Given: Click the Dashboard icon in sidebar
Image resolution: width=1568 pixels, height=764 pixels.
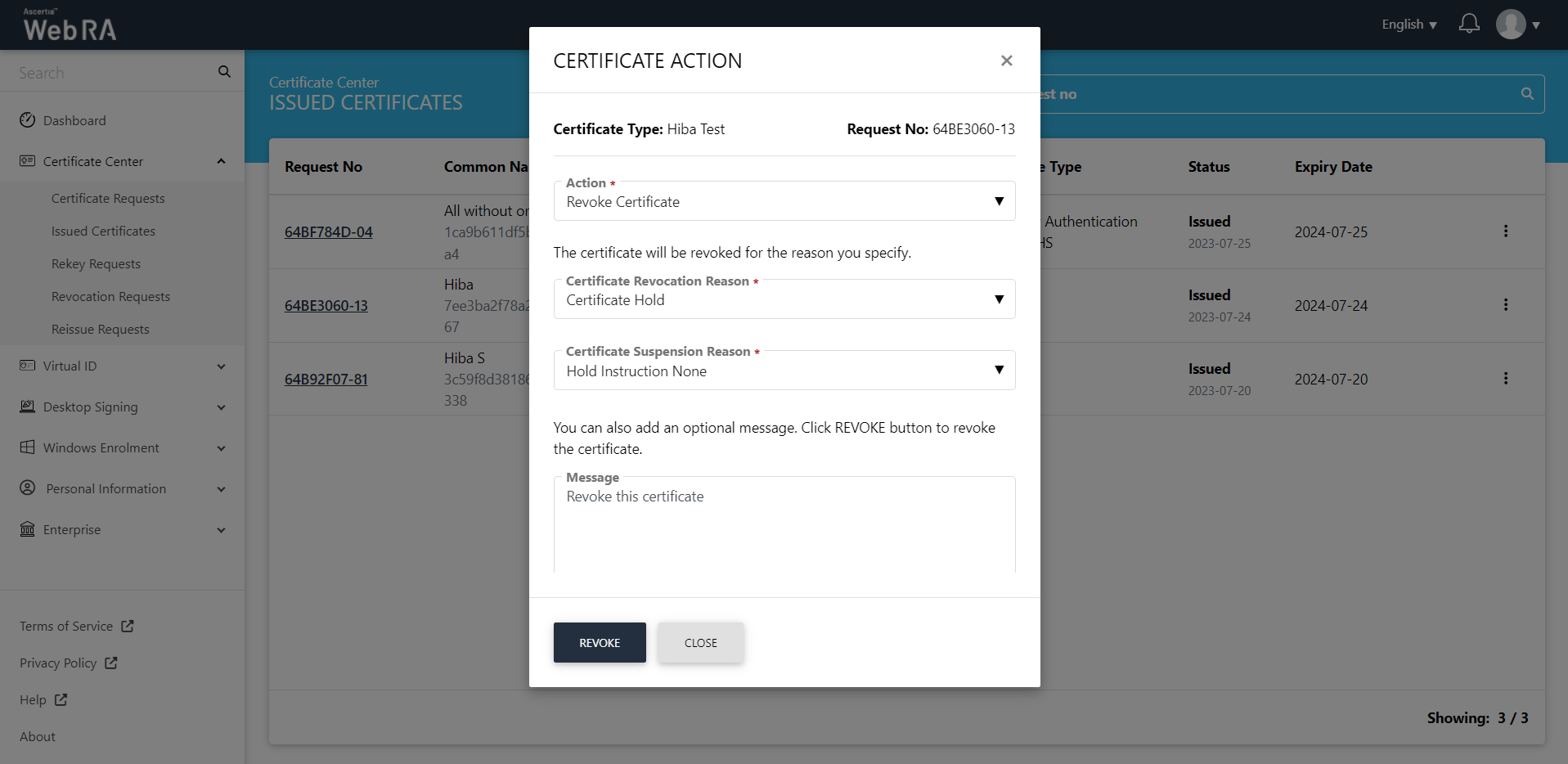Looking at the screenshot, I should click(28, 120).
